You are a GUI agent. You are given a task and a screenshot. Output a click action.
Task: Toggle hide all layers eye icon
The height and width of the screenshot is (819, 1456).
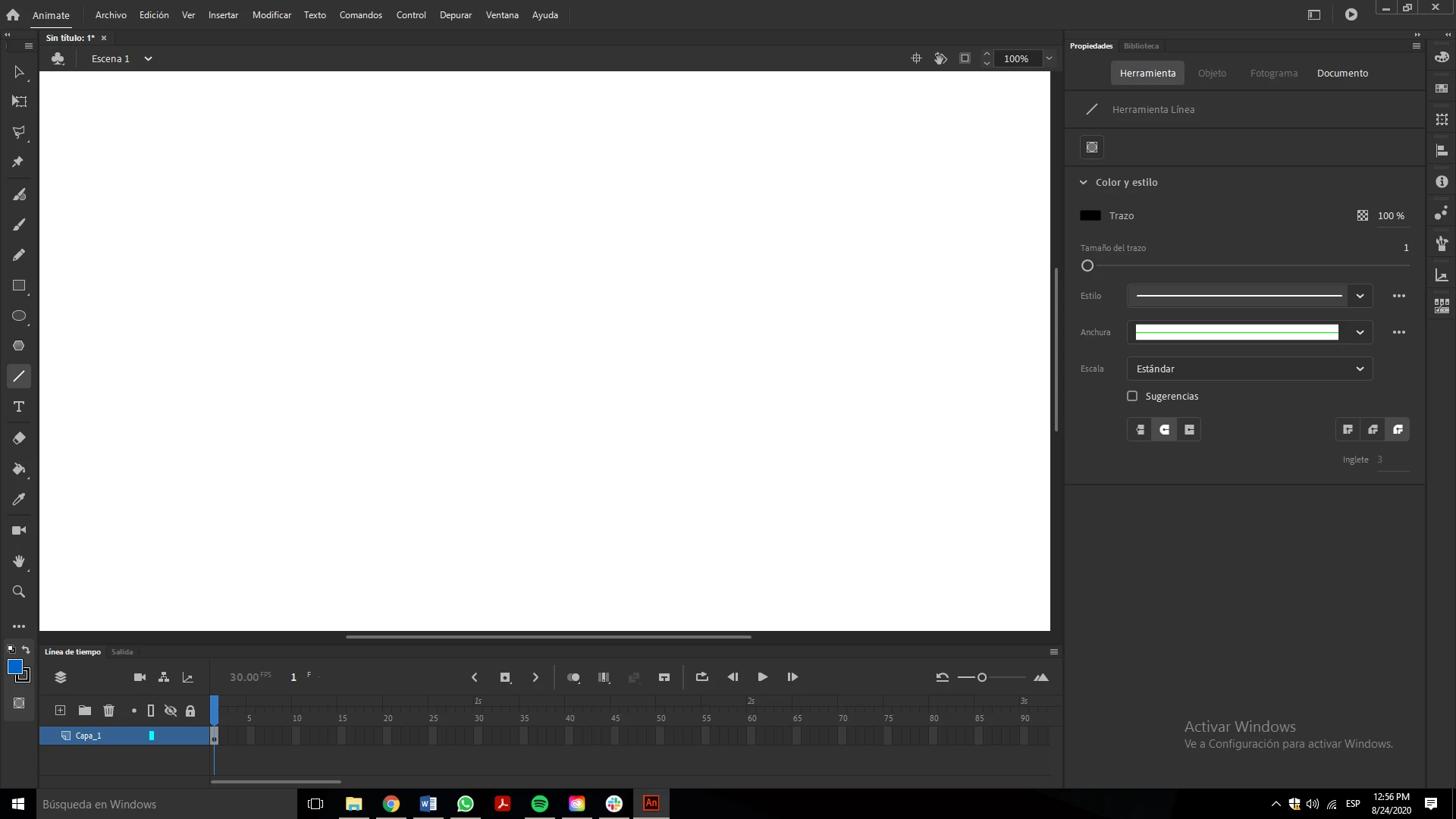(x=171, y=711)
